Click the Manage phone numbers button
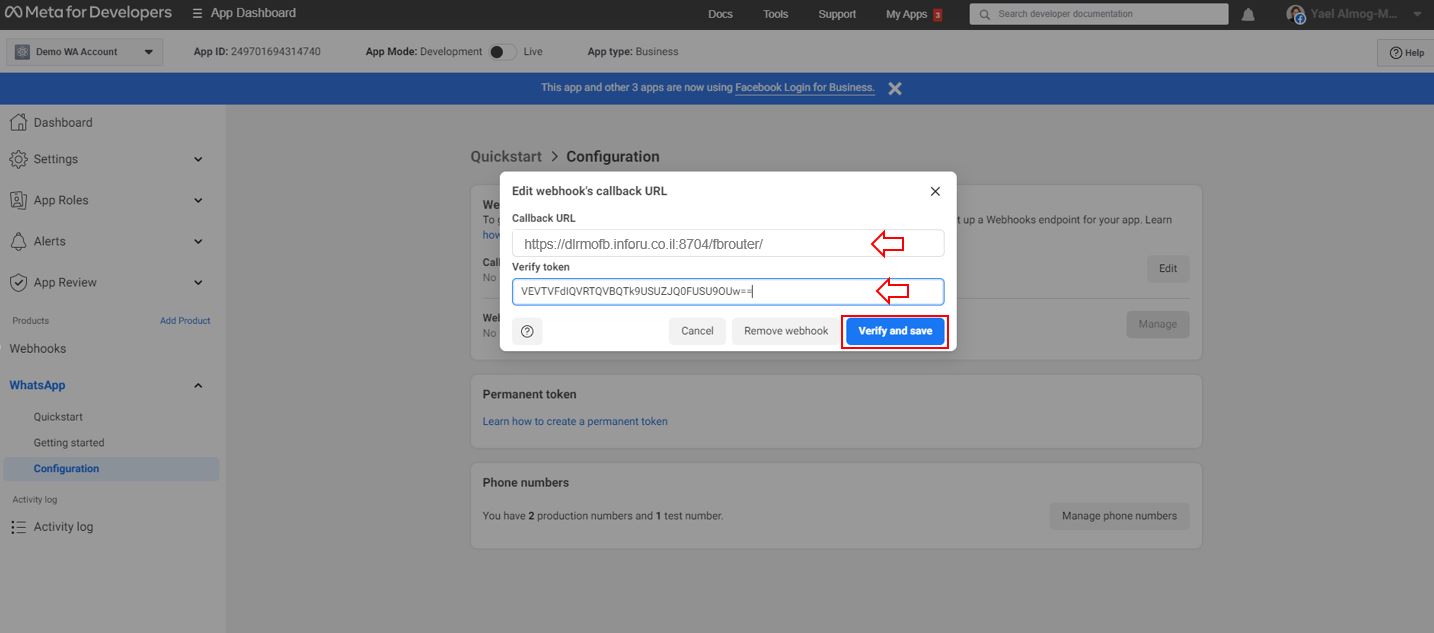Image resolution: width=1434 pixels, height=633 pixels. click(1119, 516)
